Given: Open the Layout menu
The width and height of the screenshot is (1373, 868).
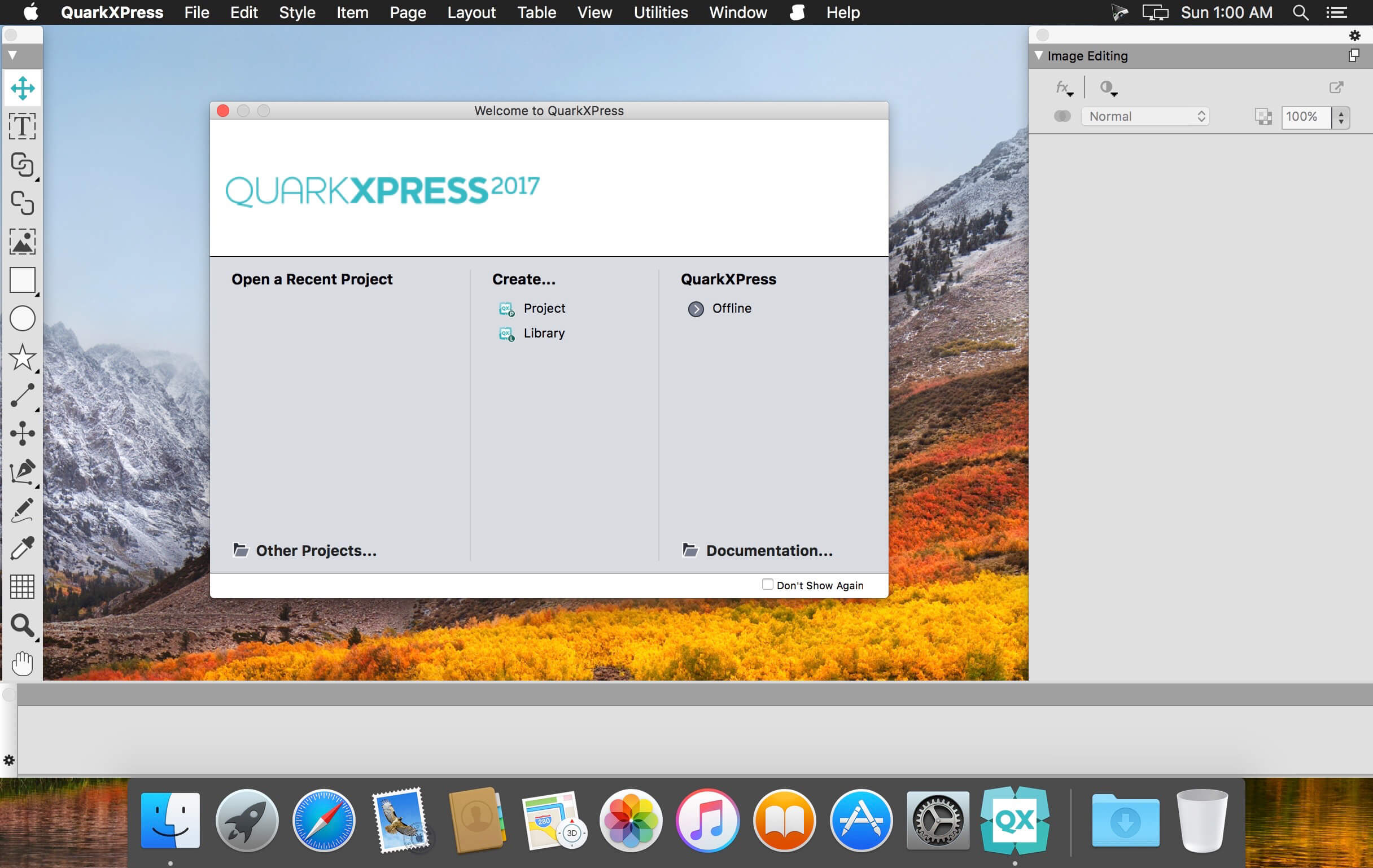Looking at the screenshot, I should [471, 12].
